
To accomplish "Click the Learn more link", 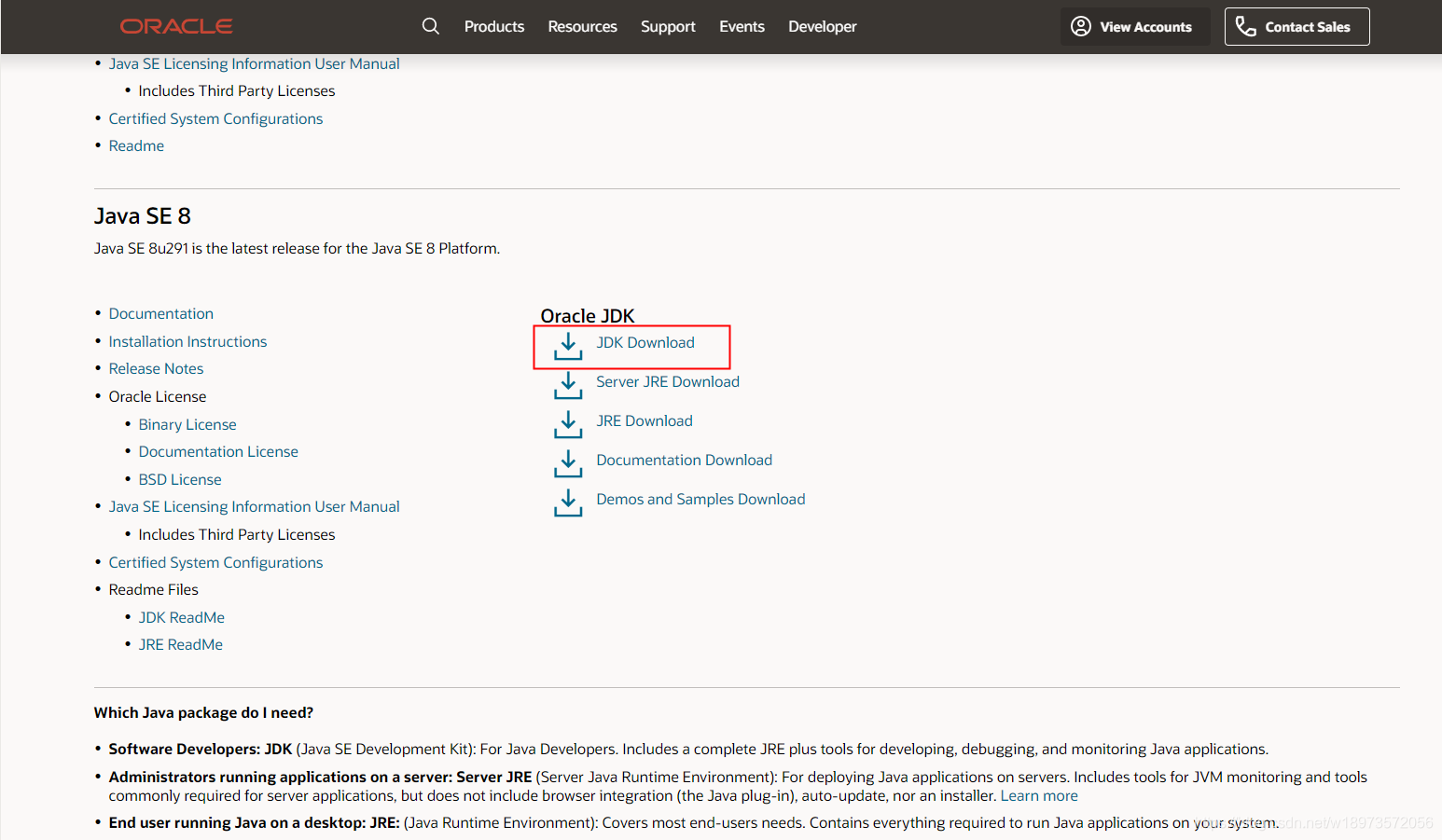I will tap(1039, 795).
